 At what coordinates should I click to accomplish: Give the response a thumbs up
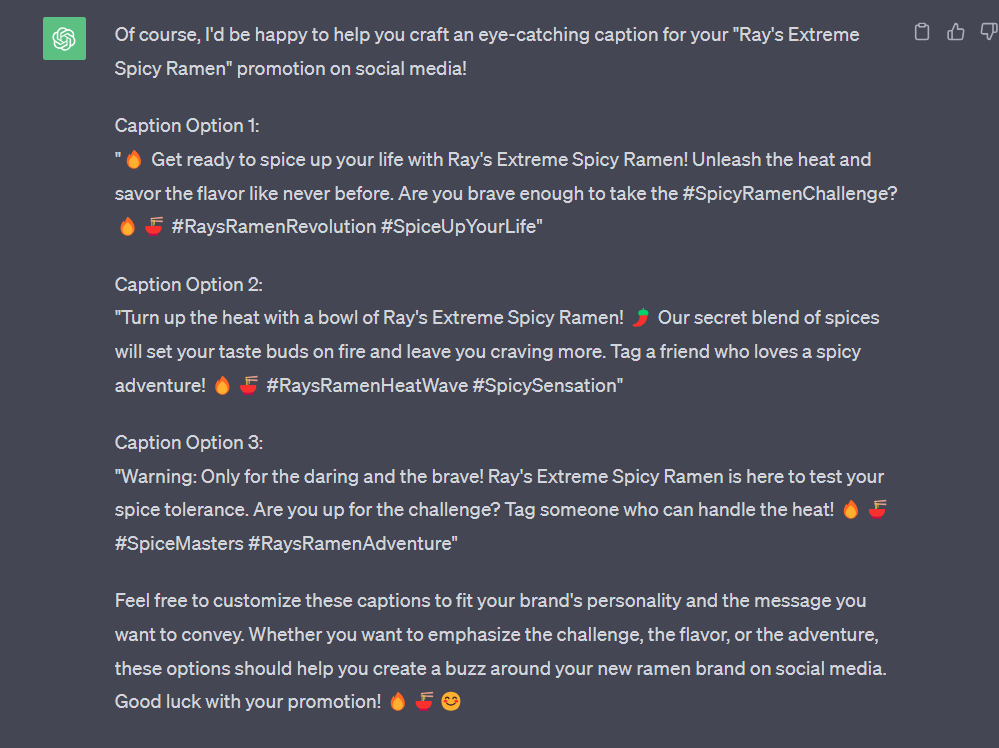pyautogui.click(x=955, y=32)
